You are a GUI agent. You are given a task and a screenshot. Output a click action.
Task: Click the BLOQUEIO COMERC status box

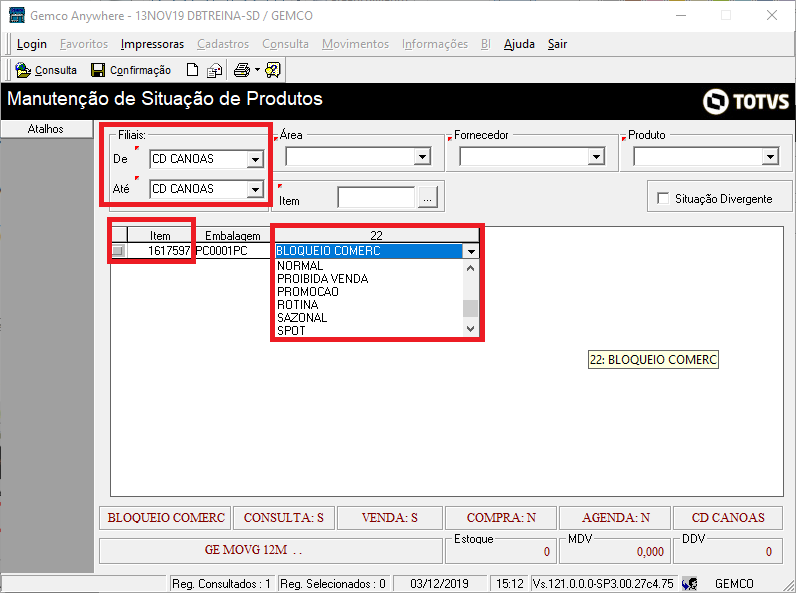tap(165, 518)
